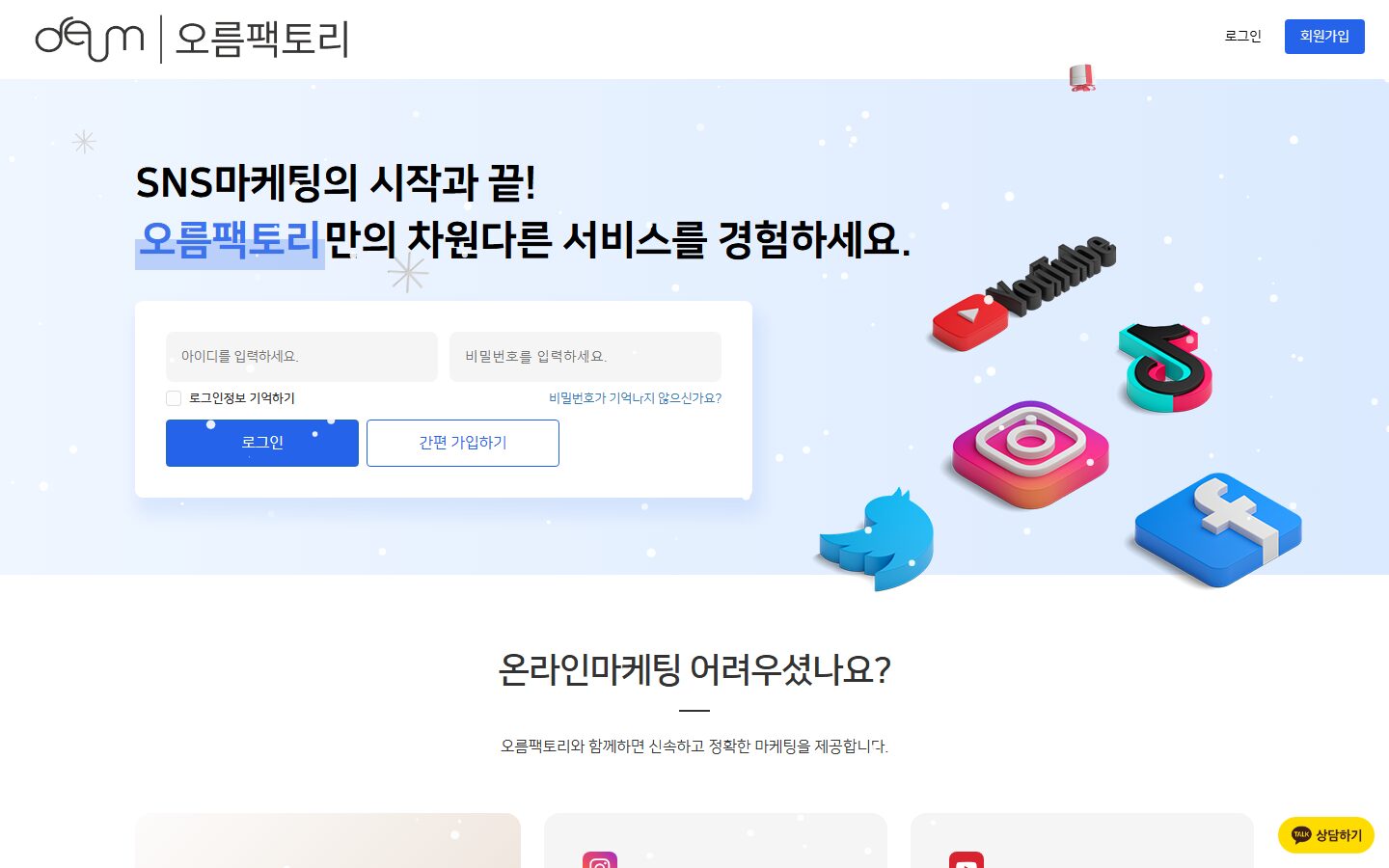Click the 온라인마케팅 어려우셨나요? heading
This screenshot has width=1389, height=868.
694,669
